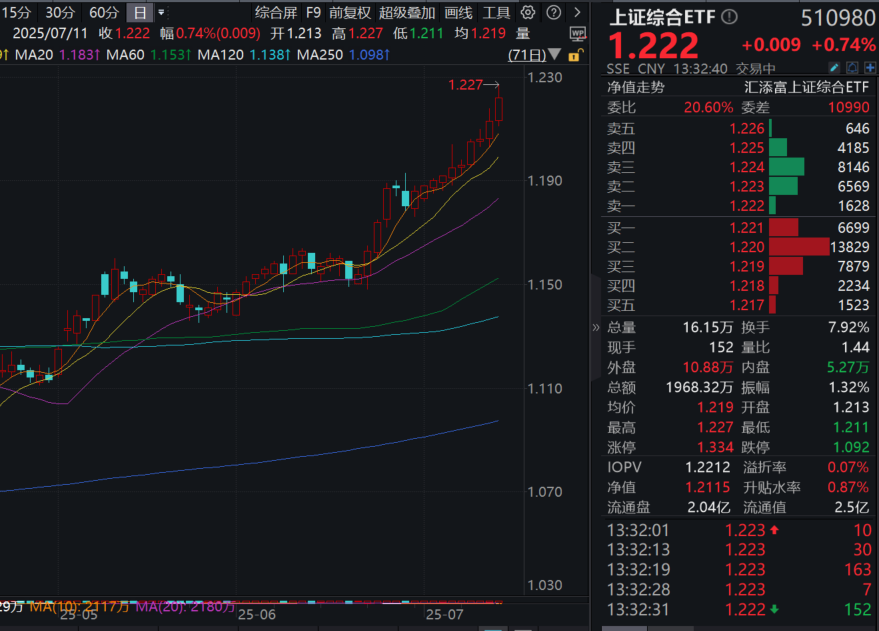Open the settings gear icon in top toolbar

click(x=526, y=12)
